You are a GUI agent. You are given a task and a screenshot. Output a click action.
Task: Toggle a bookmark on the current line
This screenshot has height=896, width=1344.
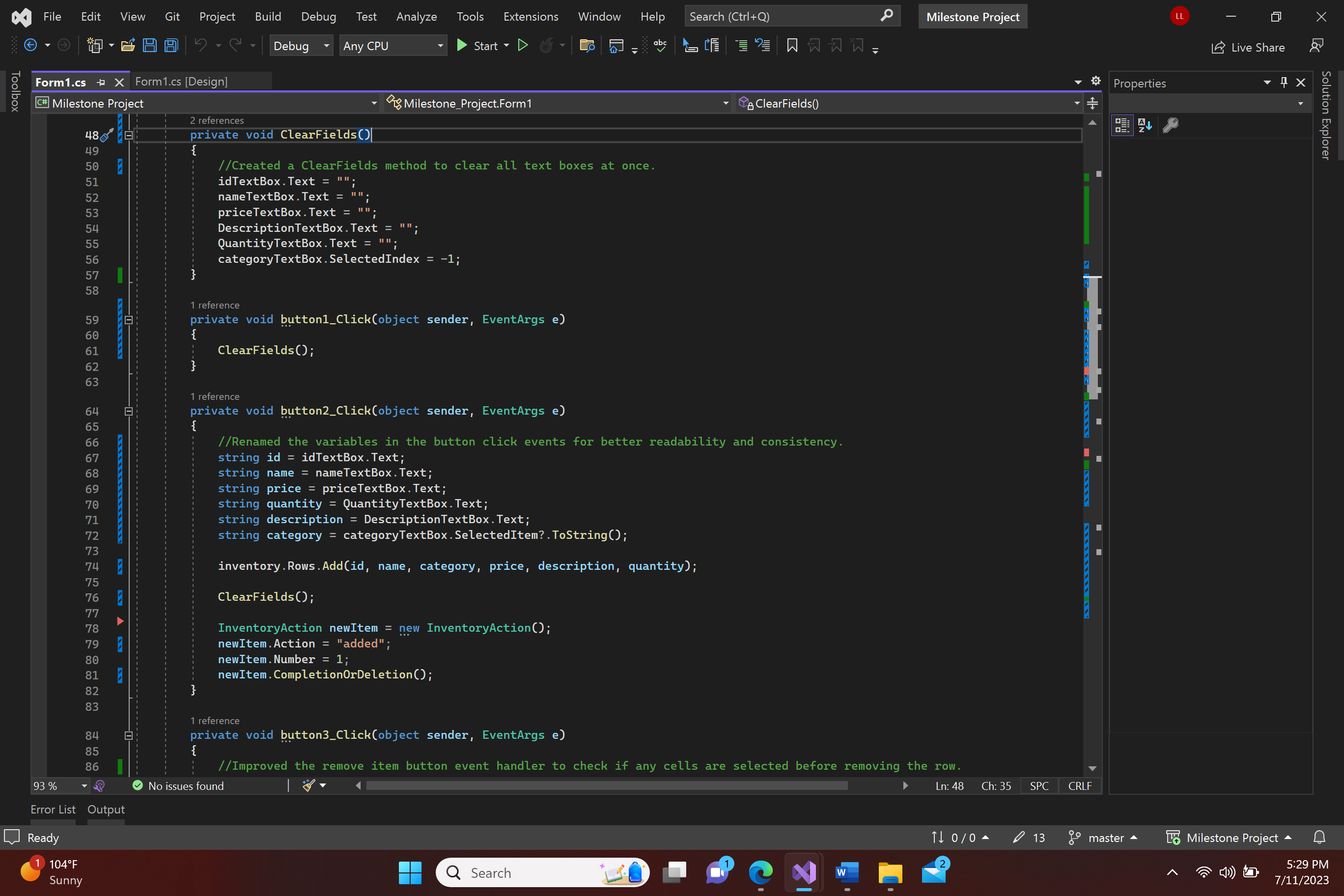(x=792, y=46)
